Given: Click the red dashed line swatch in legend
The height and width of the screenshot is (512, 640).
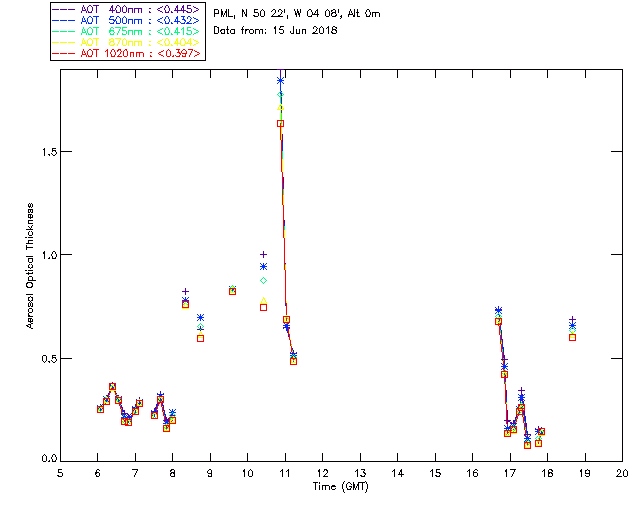Looking at the screenshot, I should [x=64, y=53].
